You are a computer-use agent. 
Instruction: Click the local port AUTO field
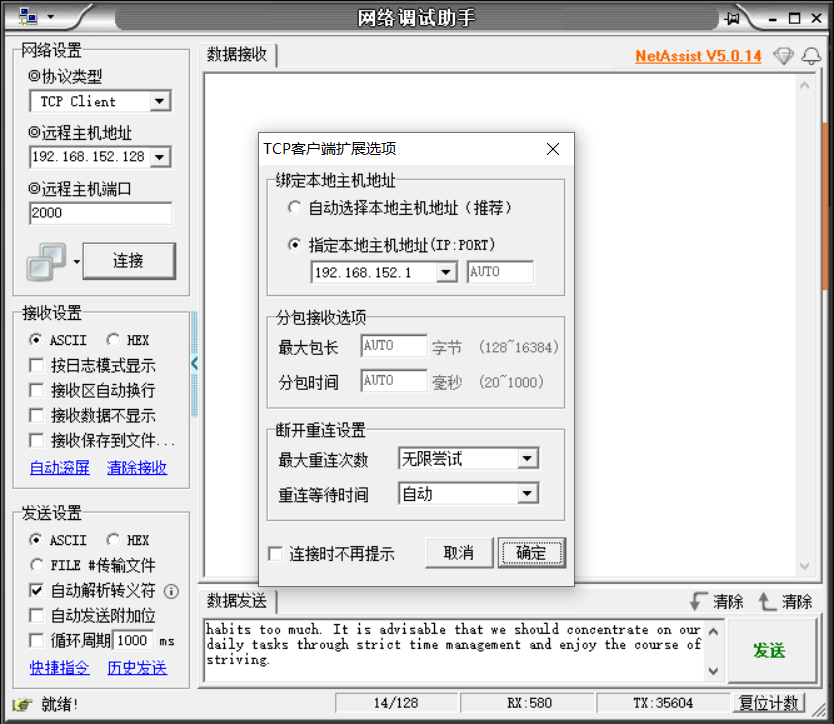[500, 272]
